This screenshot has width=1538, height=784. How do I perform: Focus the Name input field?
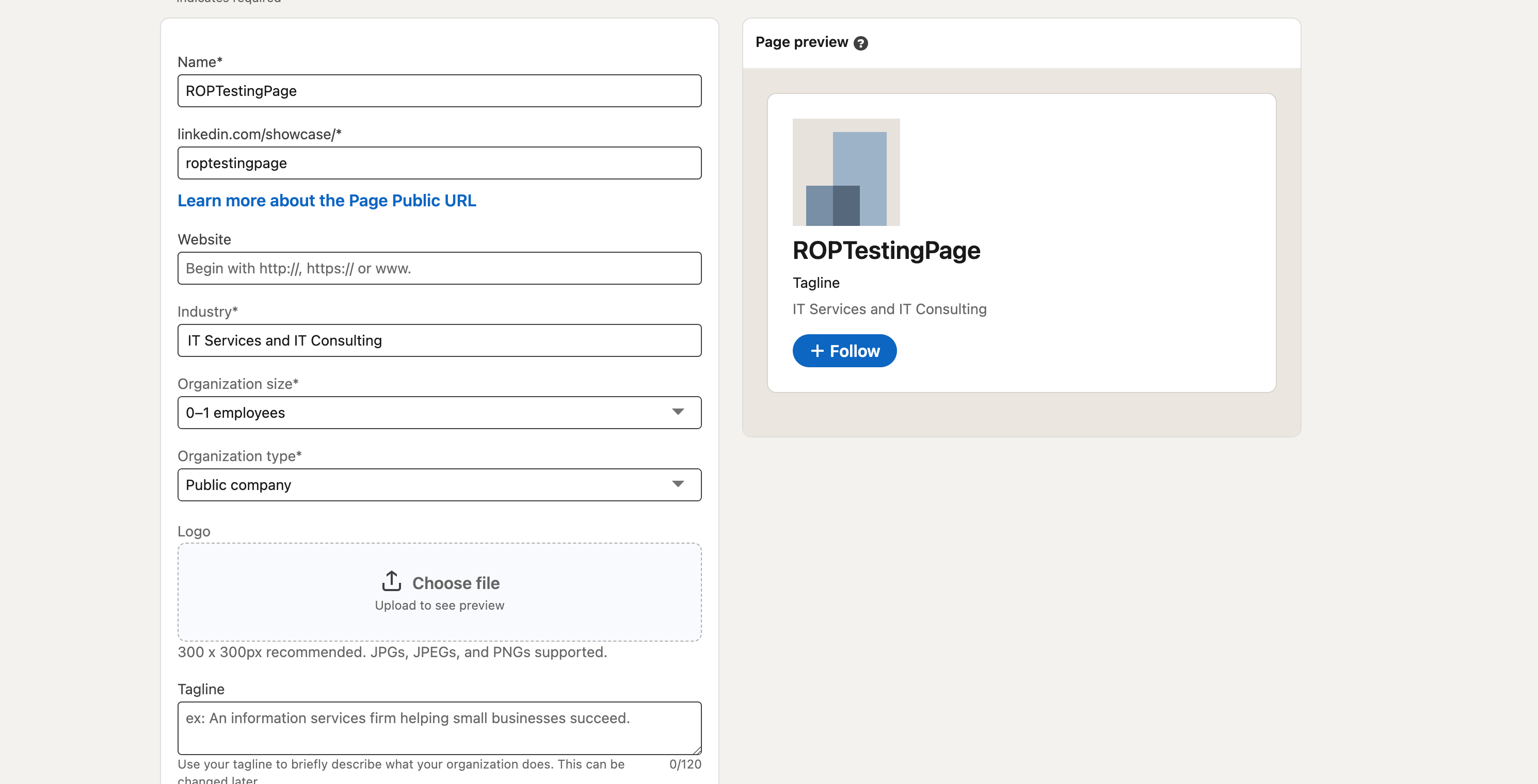[439, 91]
